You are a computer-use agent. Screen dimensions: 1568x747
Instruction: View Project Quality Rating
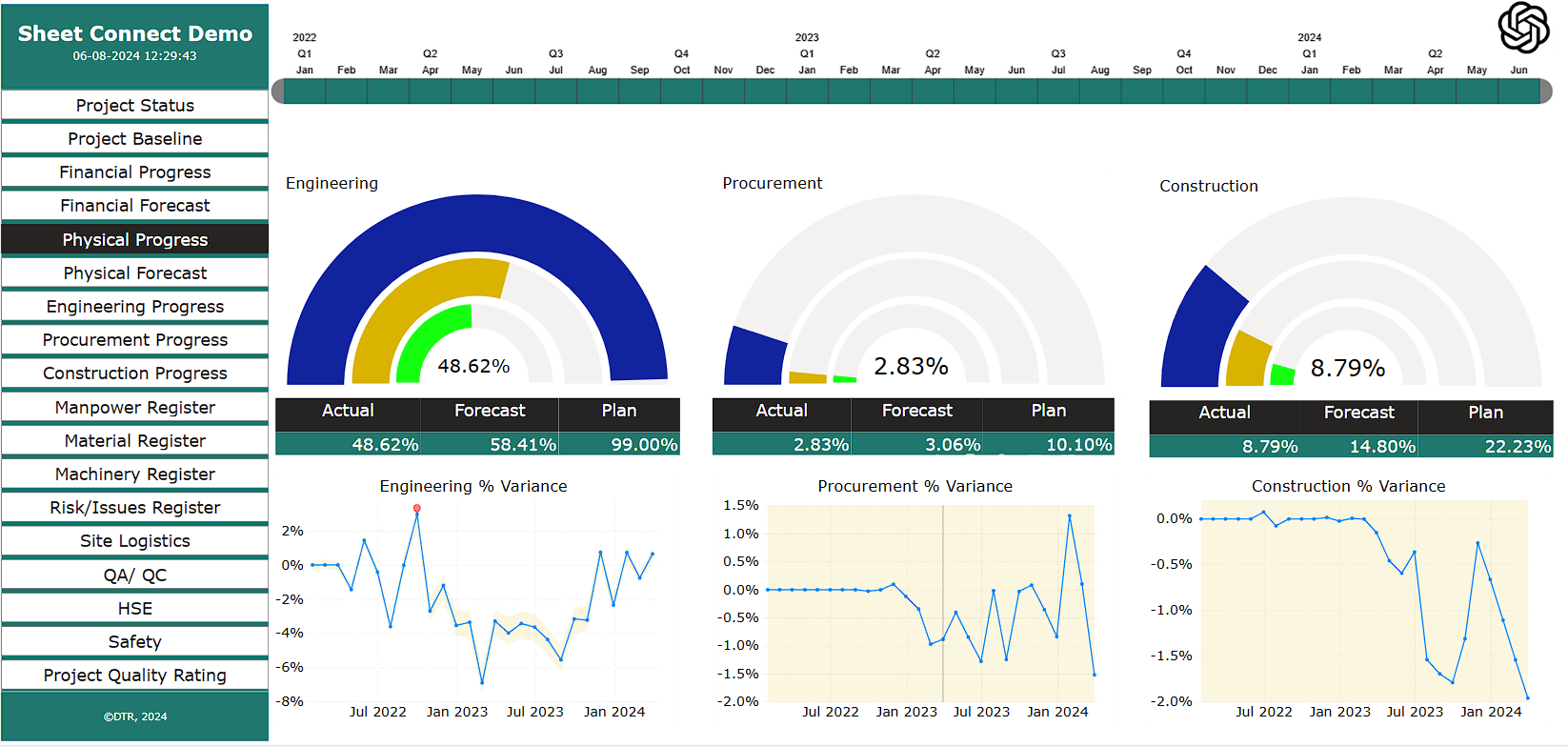tap(134, 676)
